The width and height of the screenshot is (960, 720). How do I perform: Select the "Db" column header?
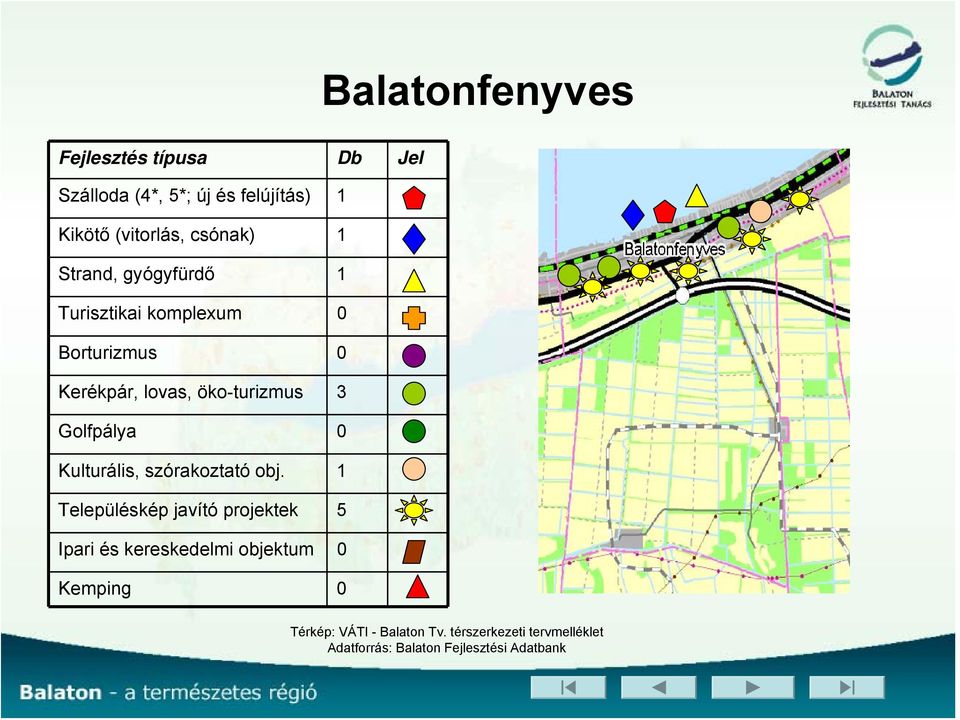(x=350, y=158)
